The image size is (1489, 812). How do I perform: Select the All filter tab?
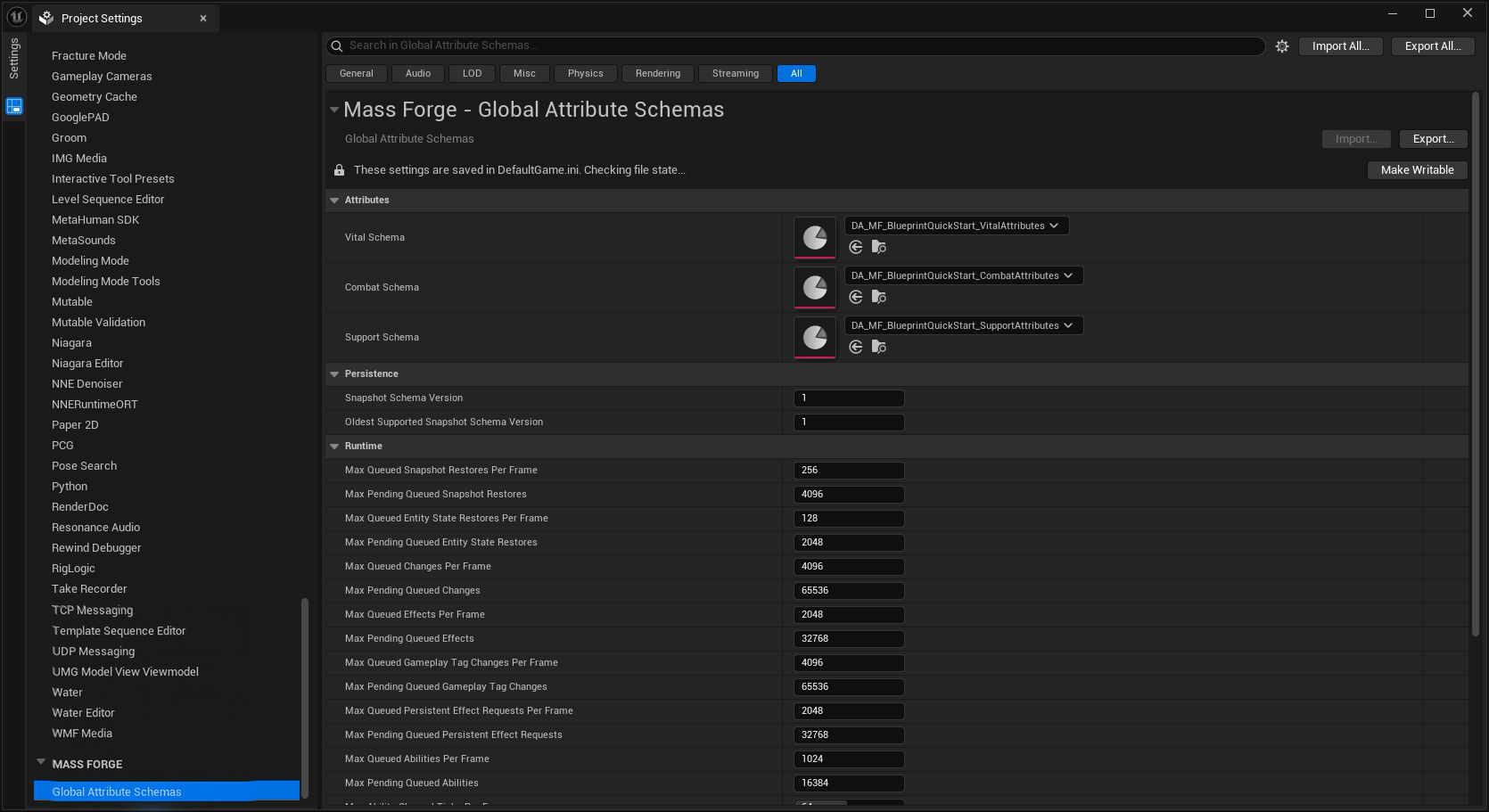point(796,74)
